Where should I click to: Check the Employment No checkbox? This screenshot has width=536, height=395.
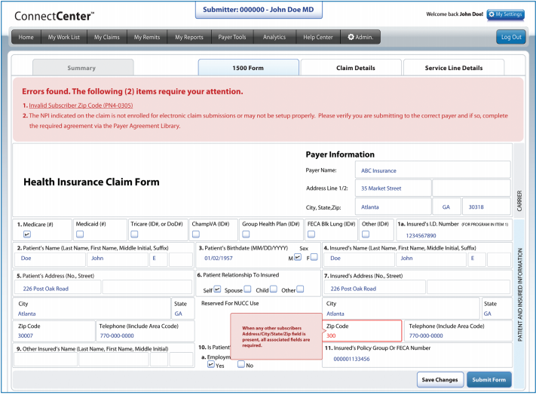[241, 364]
